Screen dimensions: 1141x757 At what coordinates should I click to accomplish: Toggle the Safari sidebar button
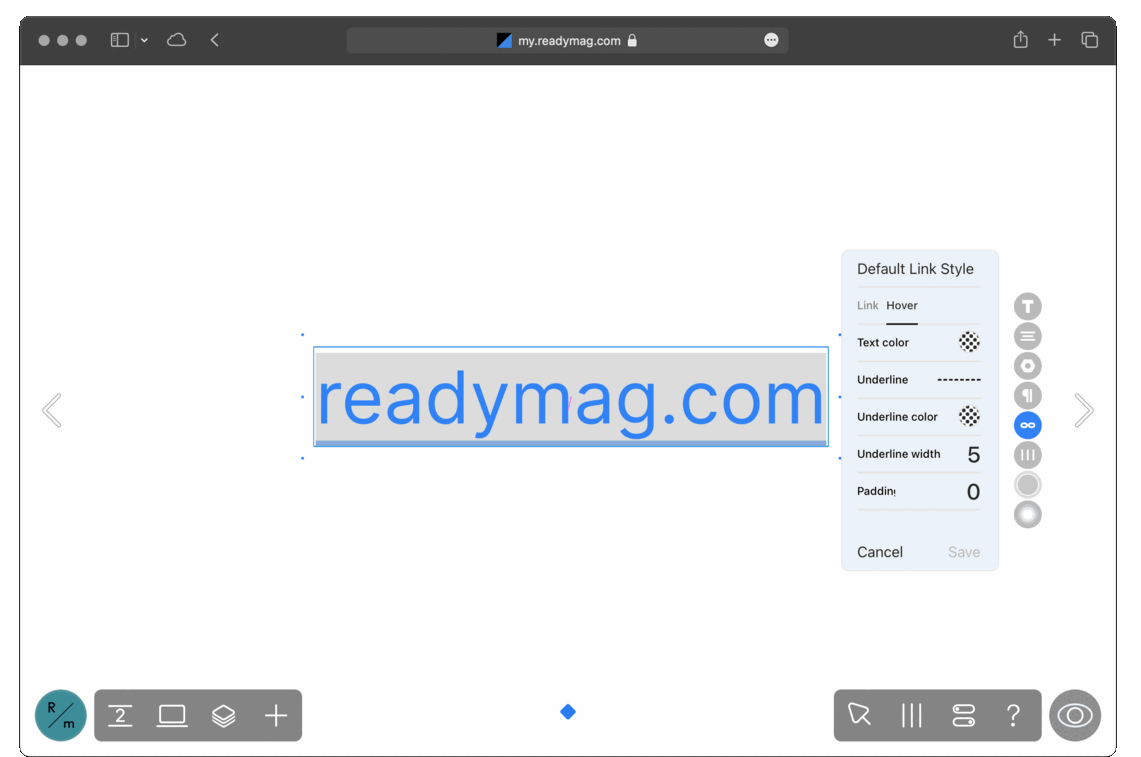click(119, 40)
